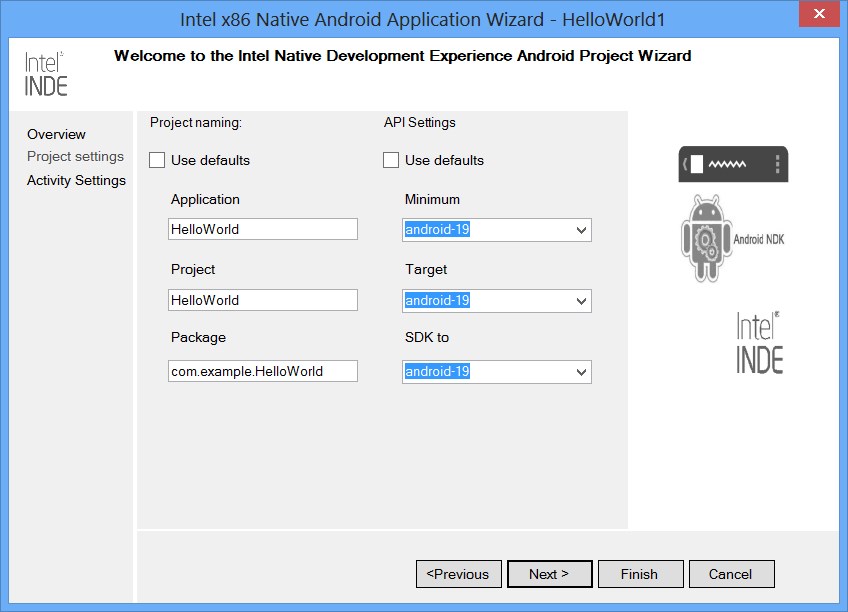Go to the Overview wizard page
The image size is (848, 612).
[x=56, y=134]
